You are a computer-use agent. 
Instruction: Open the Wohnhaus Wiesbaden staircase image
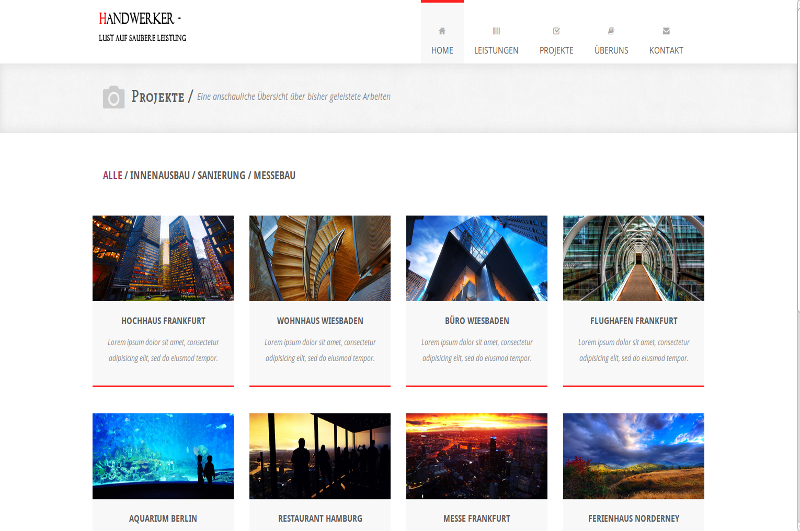pos(320,258)
